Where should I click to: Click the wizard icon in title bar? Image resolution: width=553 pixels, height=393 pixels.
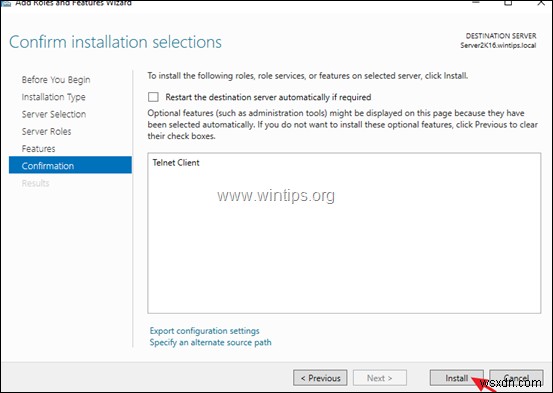(6, 3)
